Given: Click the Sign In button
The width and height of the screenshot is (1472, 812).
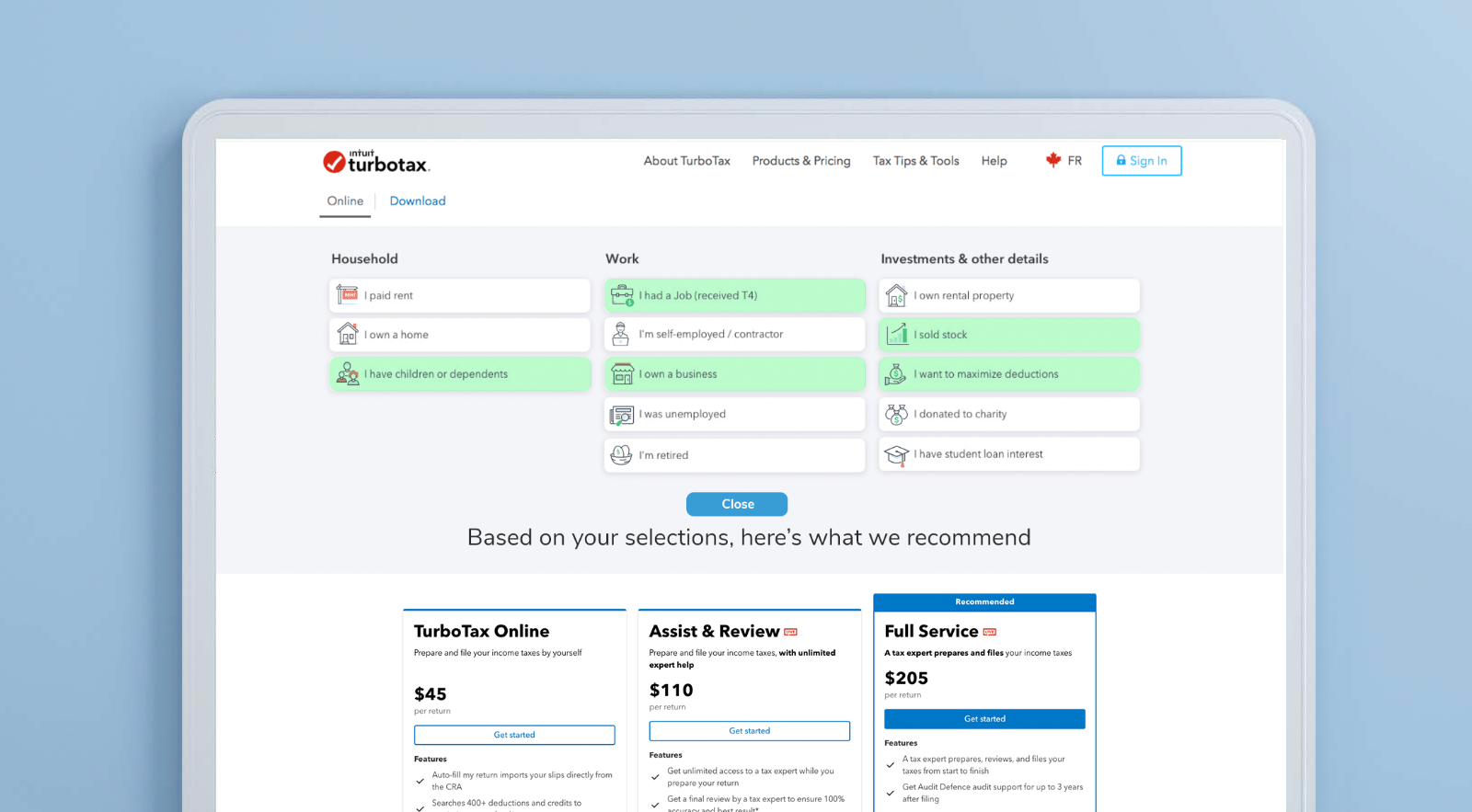Looking at the screenshot, I should 1142,161.
